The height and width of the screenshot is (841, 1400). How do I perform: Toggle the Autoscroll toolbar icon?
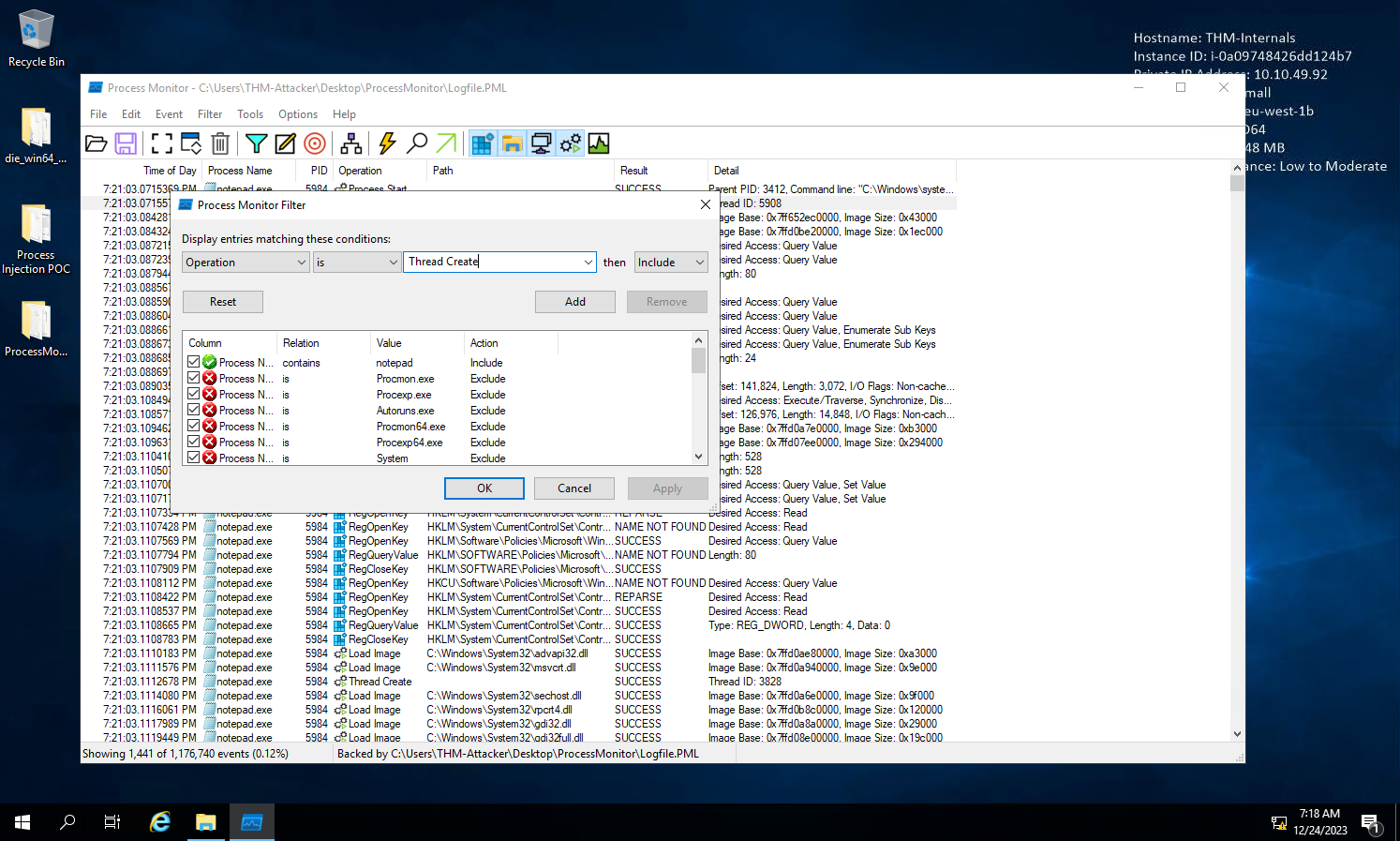(x=191, y=143)
